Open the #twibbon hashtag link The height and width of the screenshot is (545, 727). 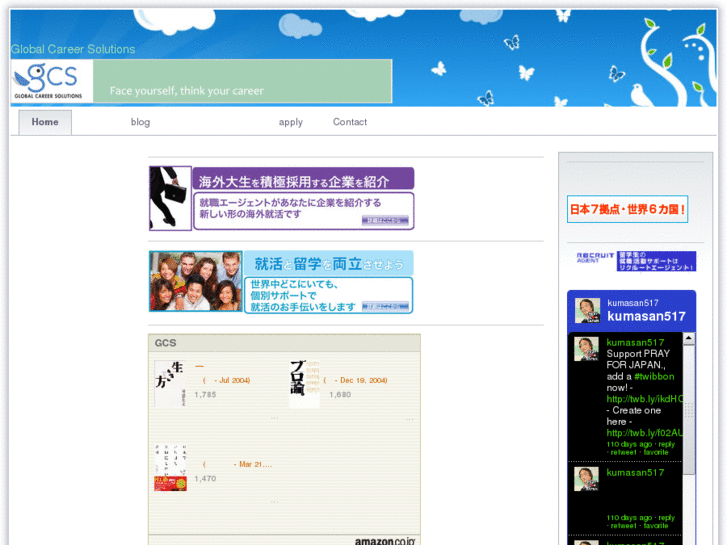pyautogui.click(x=654, y=376)
